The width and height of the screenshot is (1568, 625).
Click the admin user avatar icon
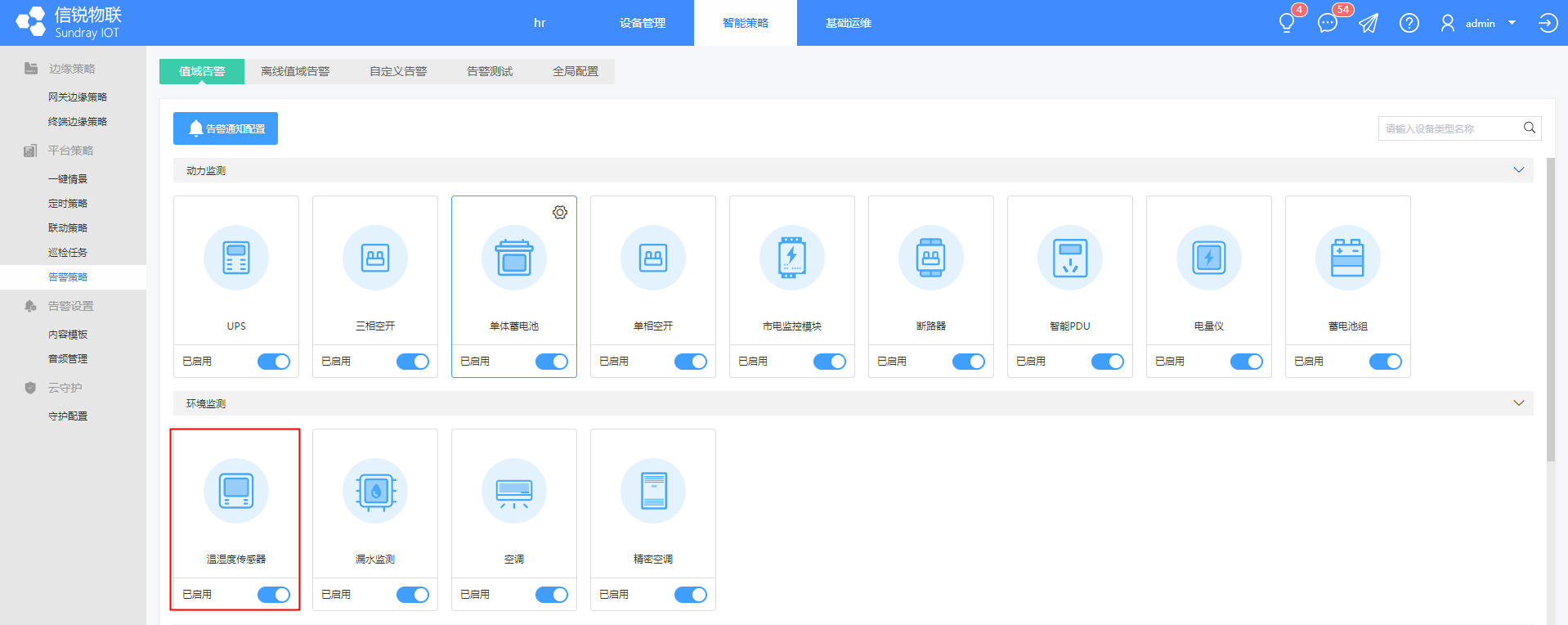point(1448,23)
